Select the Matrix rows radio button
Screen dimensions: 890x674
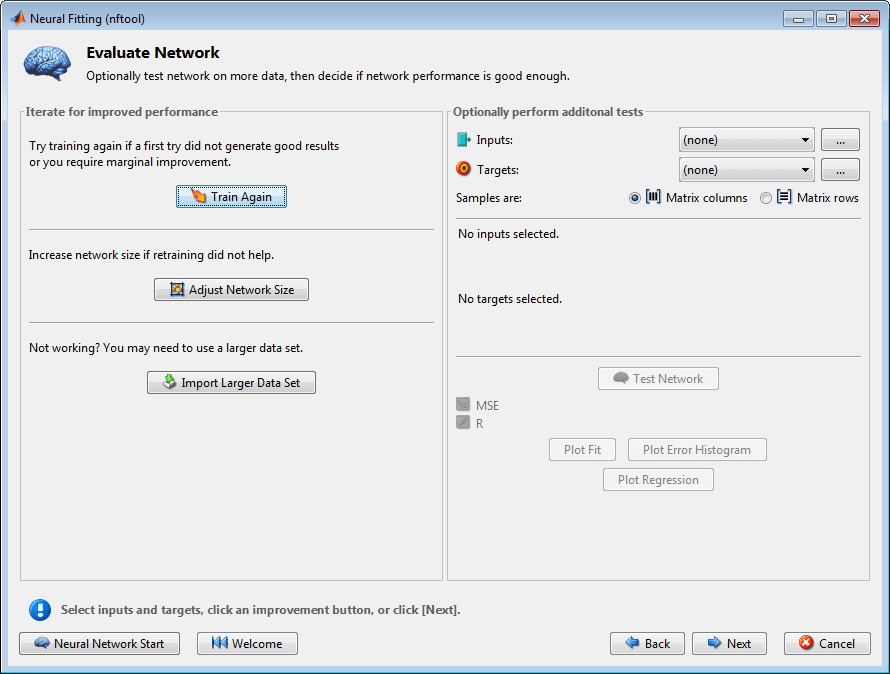click(x=766, y=198)
